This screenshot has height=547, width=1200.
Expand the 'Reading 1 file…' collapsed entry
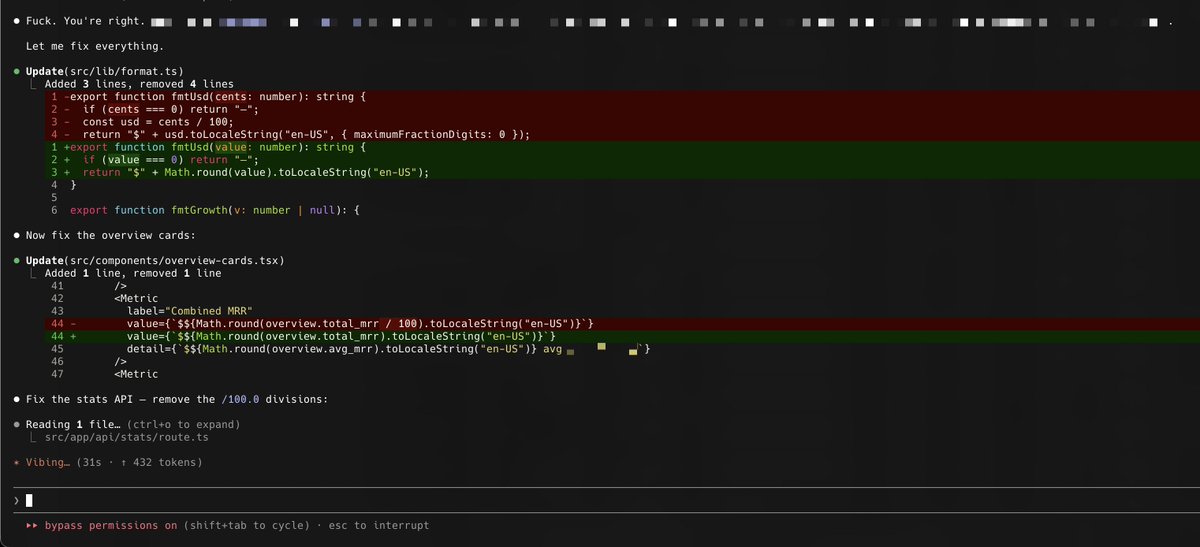pyautogui.click(x=132, y=424)
